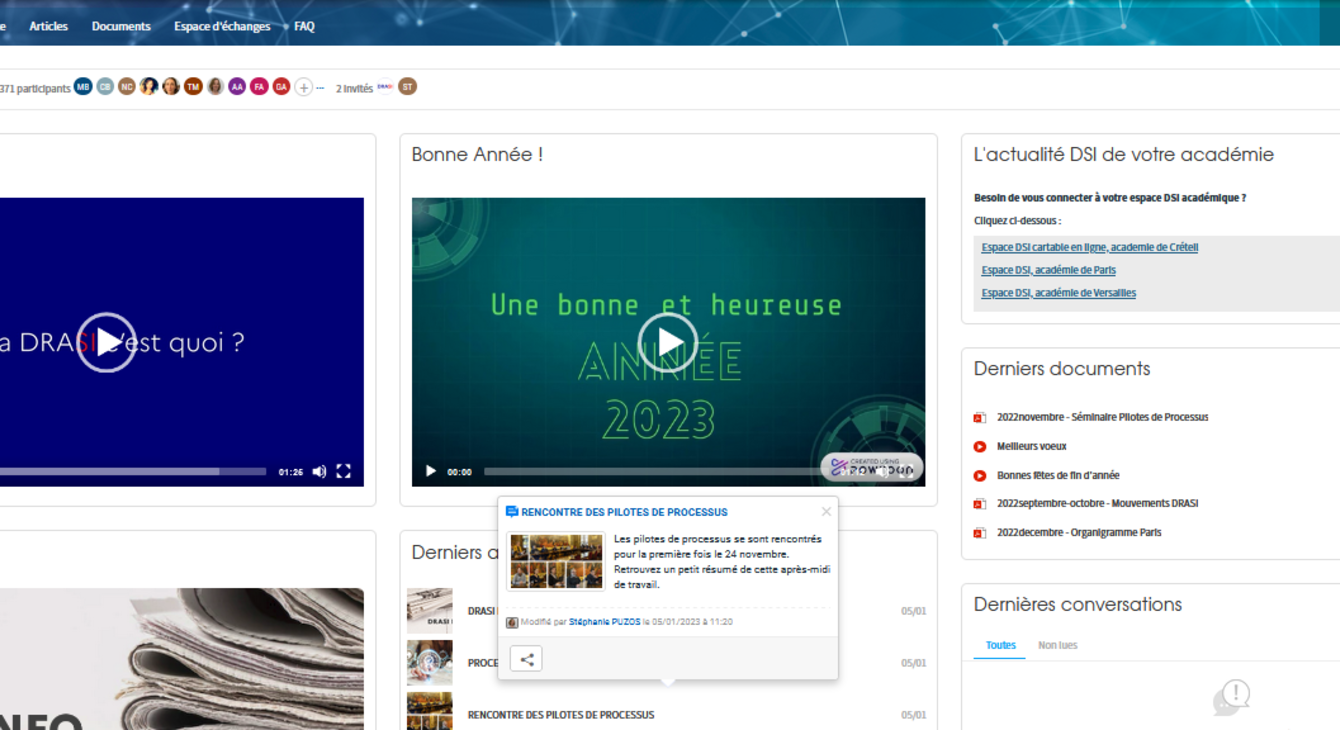
Task: Click the second article thumbnail with the question mark image
Action: pyautogui.click(x=429, y=663)
